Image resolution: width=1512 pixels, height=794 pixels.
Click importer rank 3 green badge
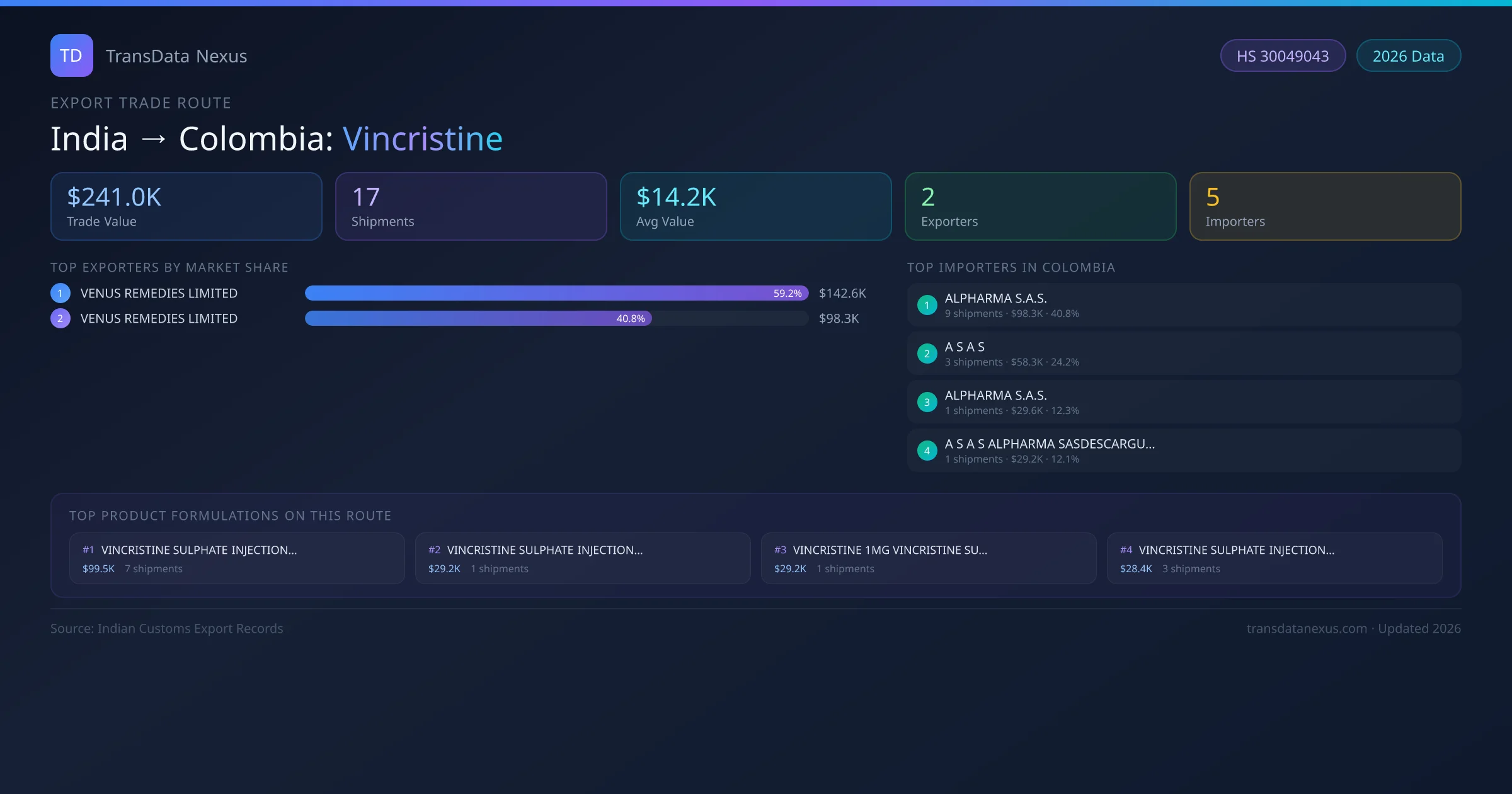[x=927, y=402]
